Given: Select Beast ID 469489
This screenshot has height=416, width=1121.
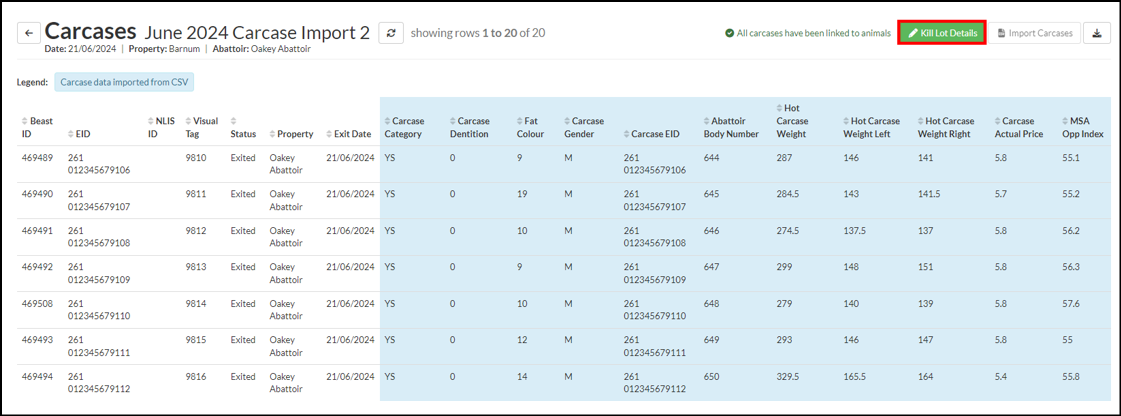Looking at the screenshot, I should [37, 157].
